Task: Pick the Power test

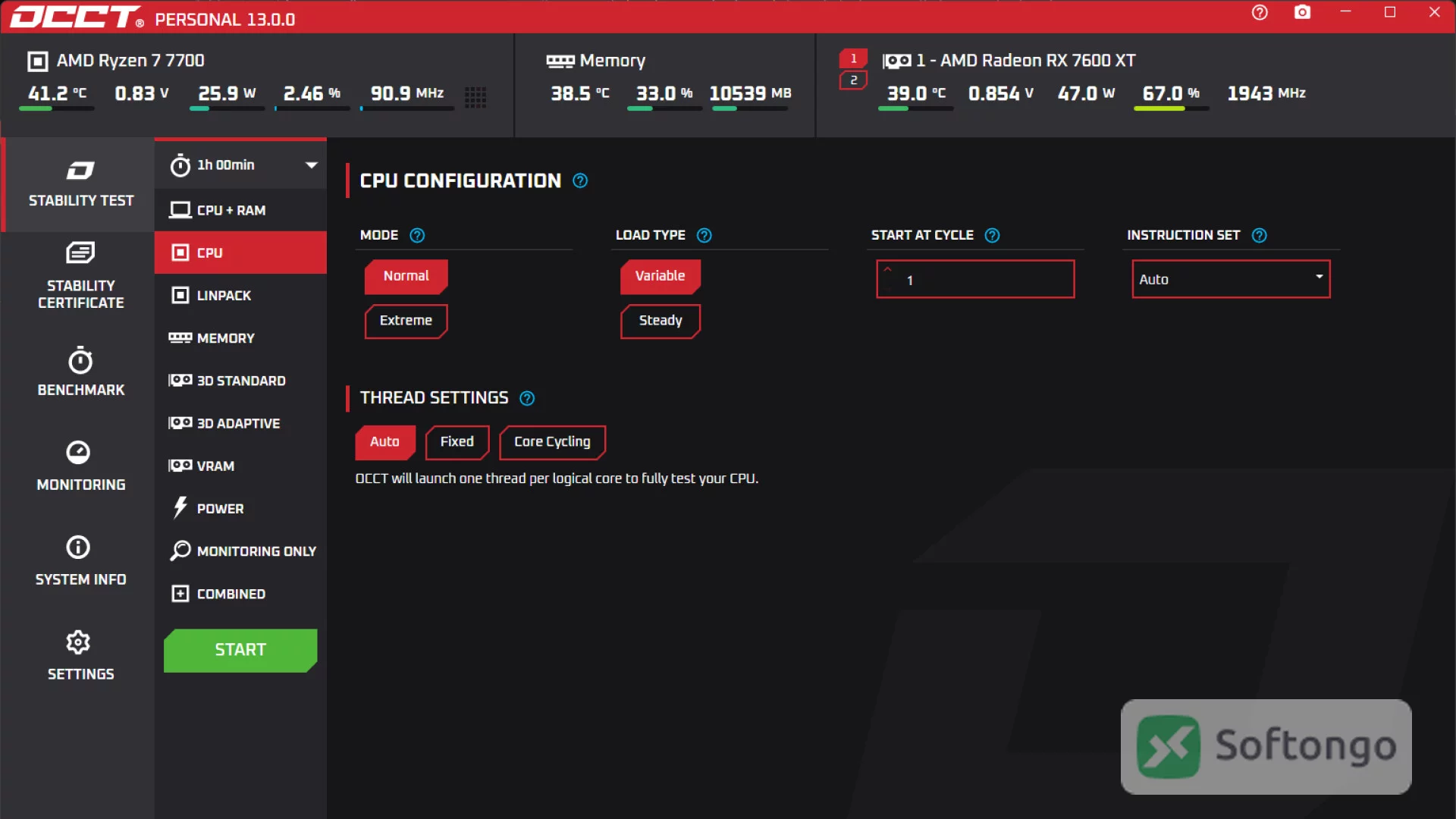Action: pos(240,508)
